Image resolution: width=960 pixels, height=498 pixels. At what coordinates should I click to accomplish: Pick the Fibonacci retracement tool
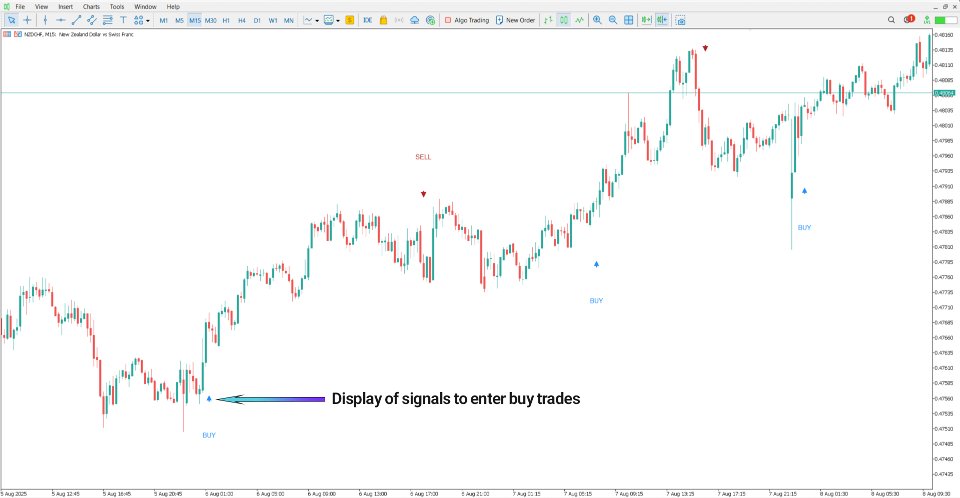coord(108,20)
